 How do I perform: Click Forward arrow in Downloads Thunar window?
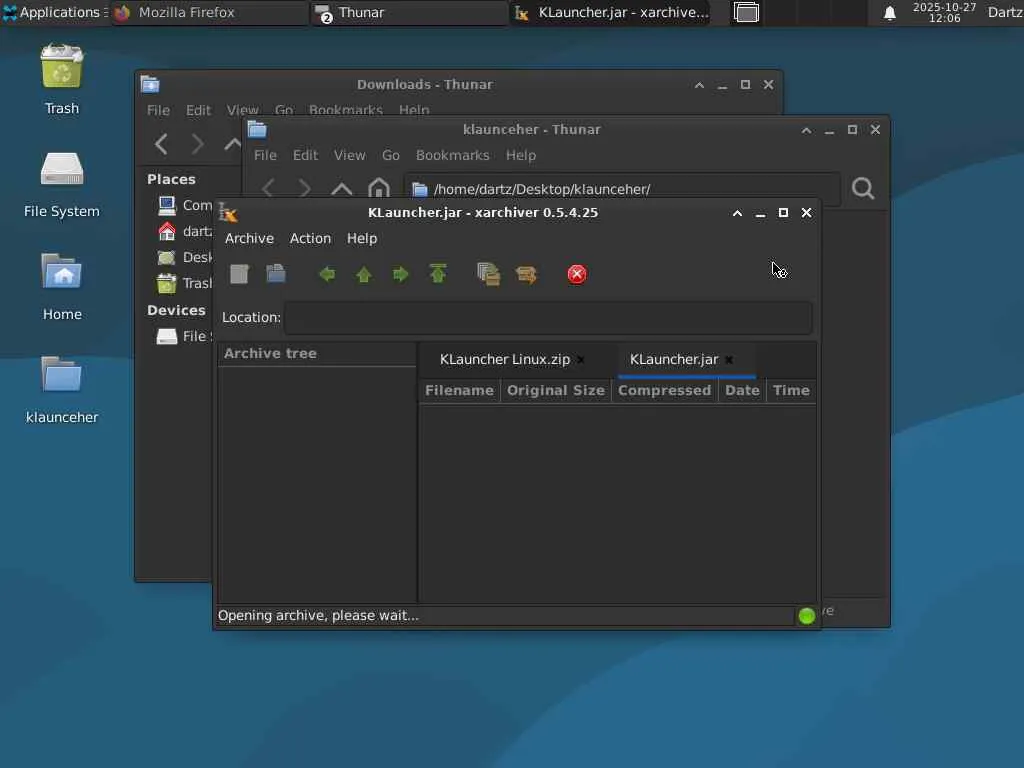pos(197,144)
